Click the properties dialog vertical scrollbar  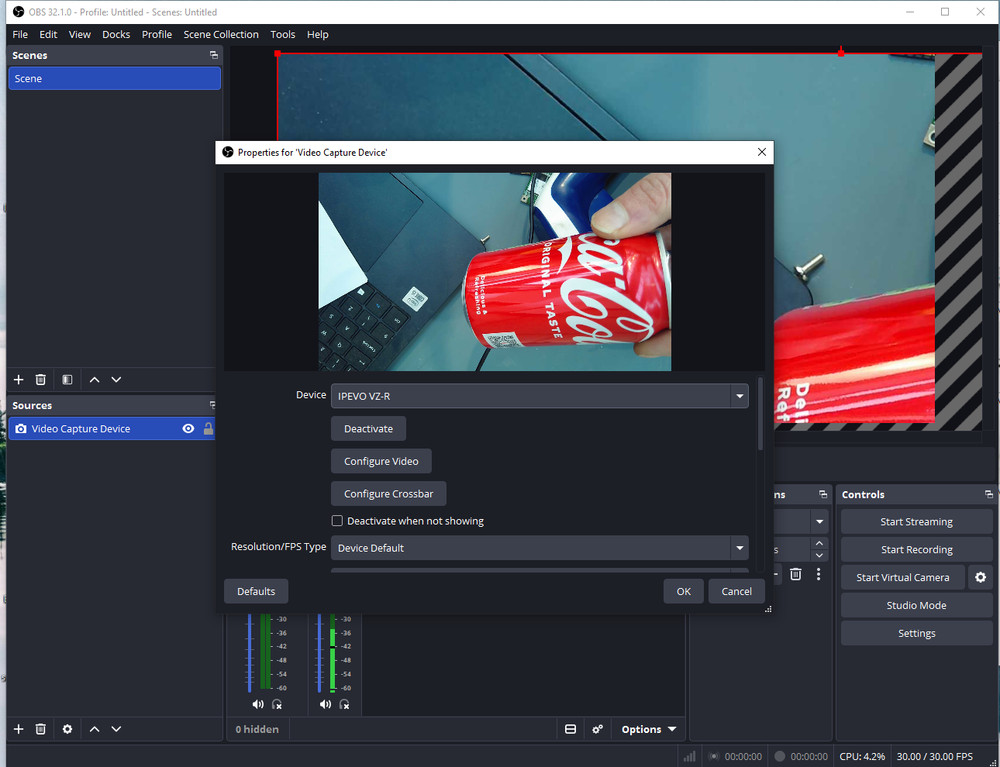point(760,413)
